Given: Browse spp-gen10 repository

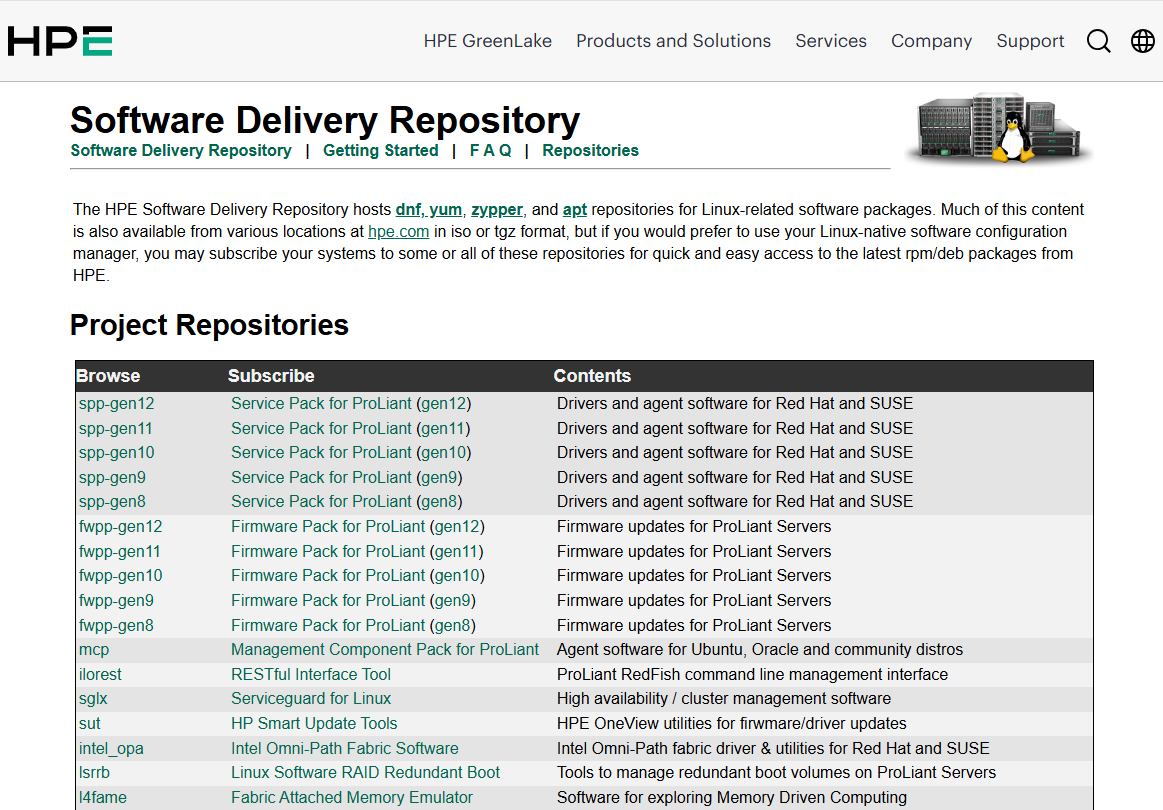Looking at the screenshot, I should (x=116, y=452).
